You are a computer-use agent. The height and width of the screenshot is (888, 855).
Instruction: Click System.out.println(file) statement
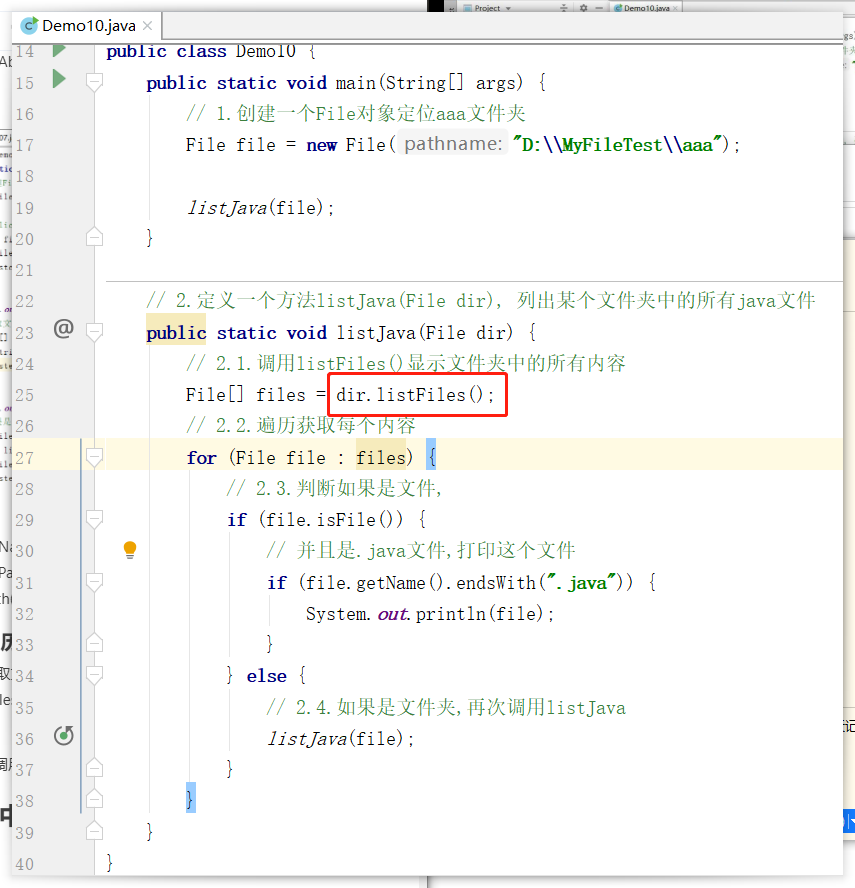coord(430,614)
